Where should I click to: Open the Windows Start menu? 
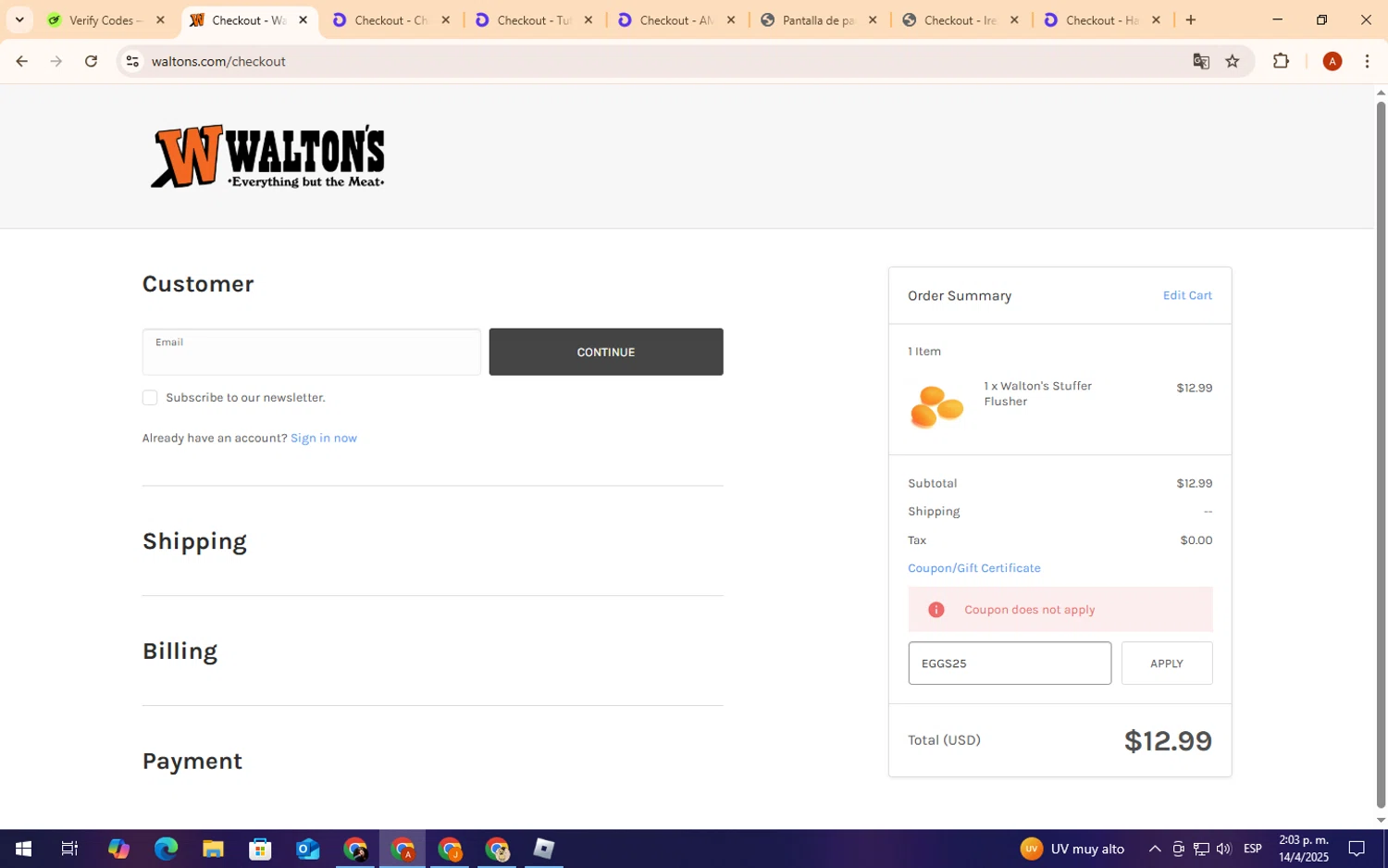tap(23, 849)
